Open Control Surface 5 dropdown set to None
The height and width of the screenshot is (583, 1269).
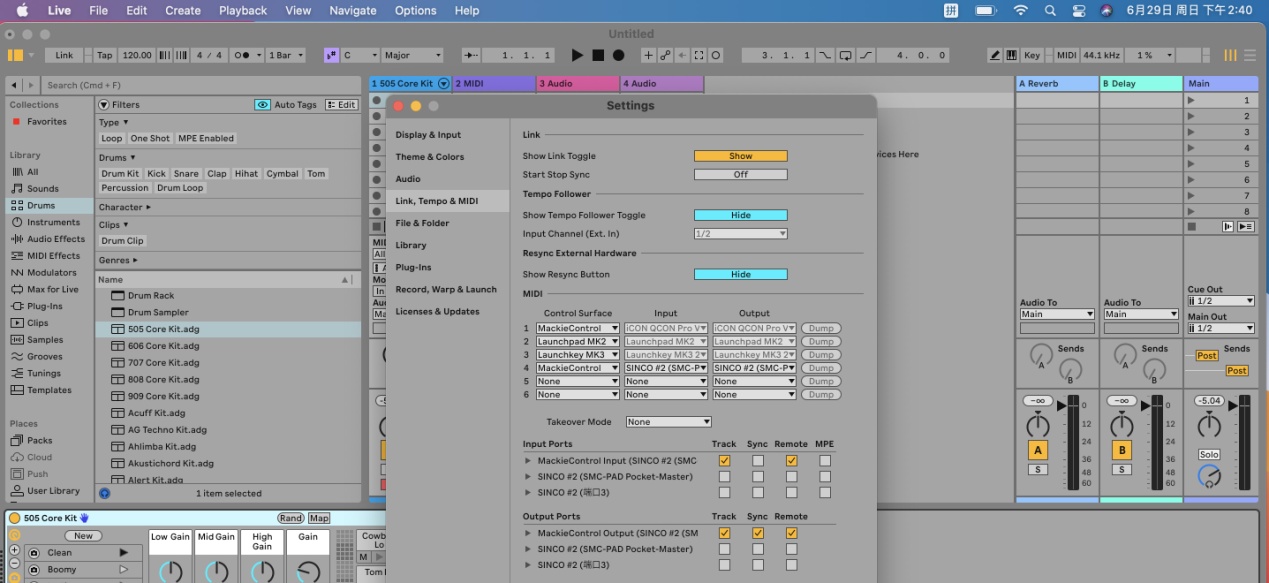click(577, 381)
